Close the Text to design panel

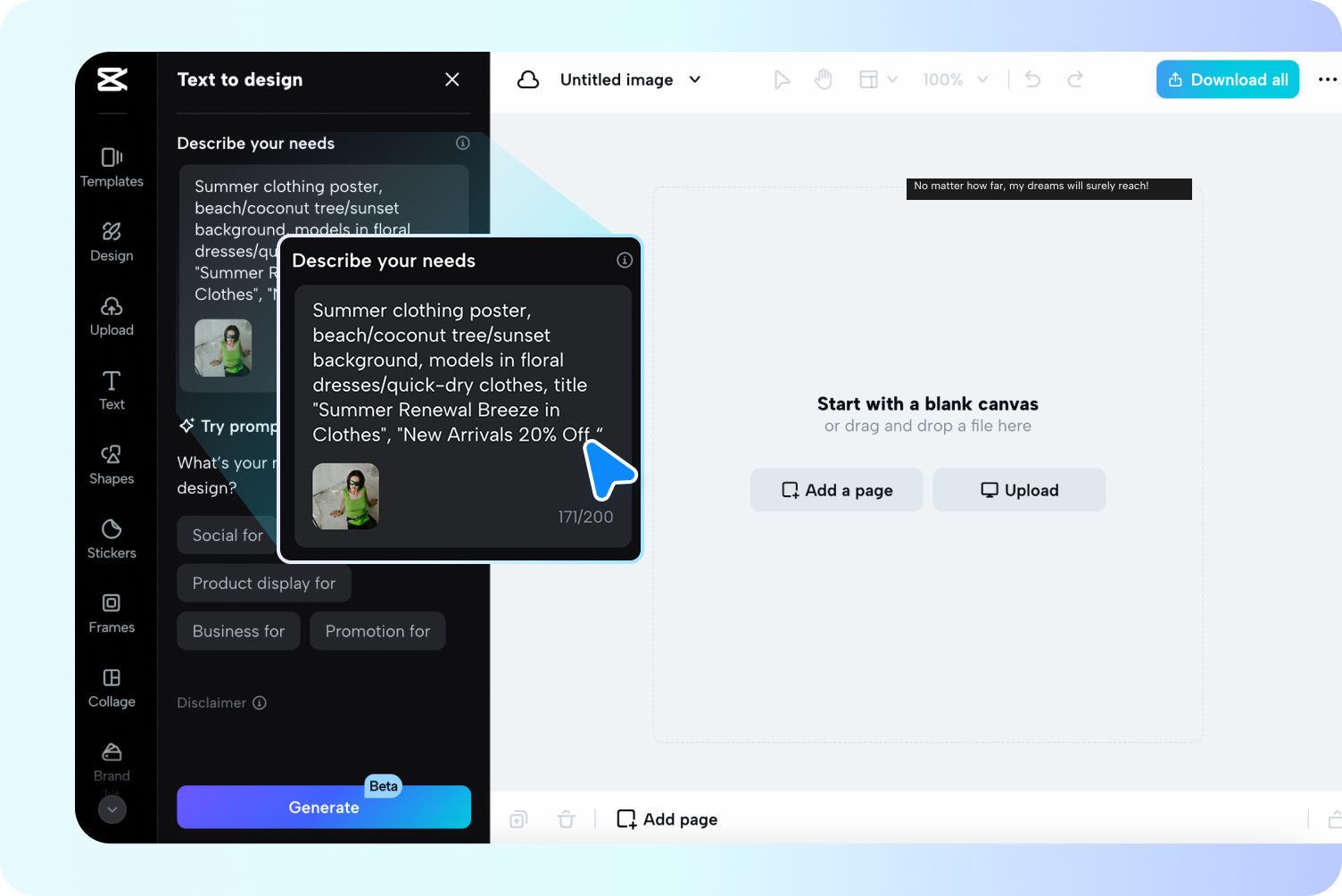pyautogui.click(x=452, y=79)
